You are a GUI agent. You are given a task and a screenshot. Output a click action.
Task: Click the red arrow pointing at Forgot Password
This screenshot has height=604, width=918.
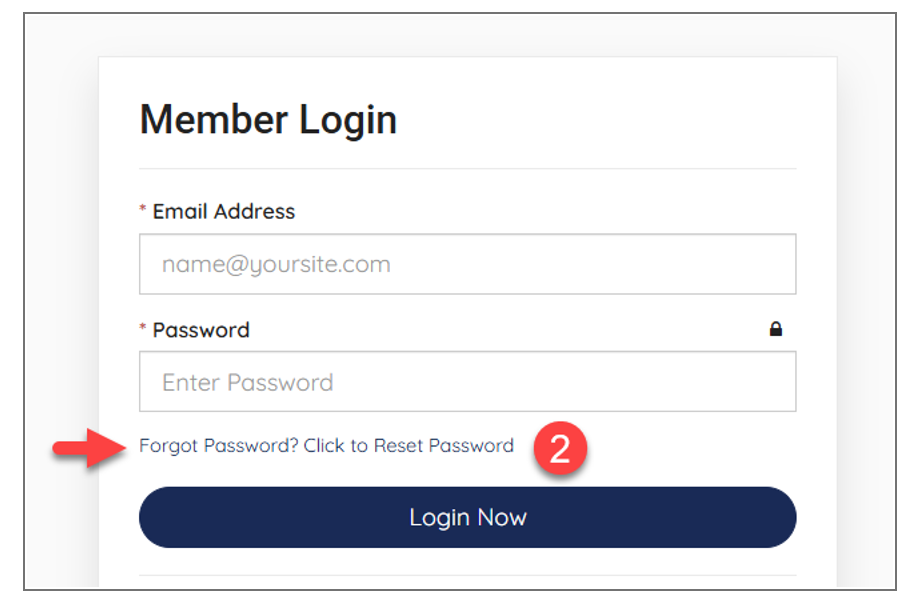[x=89, y=447]
